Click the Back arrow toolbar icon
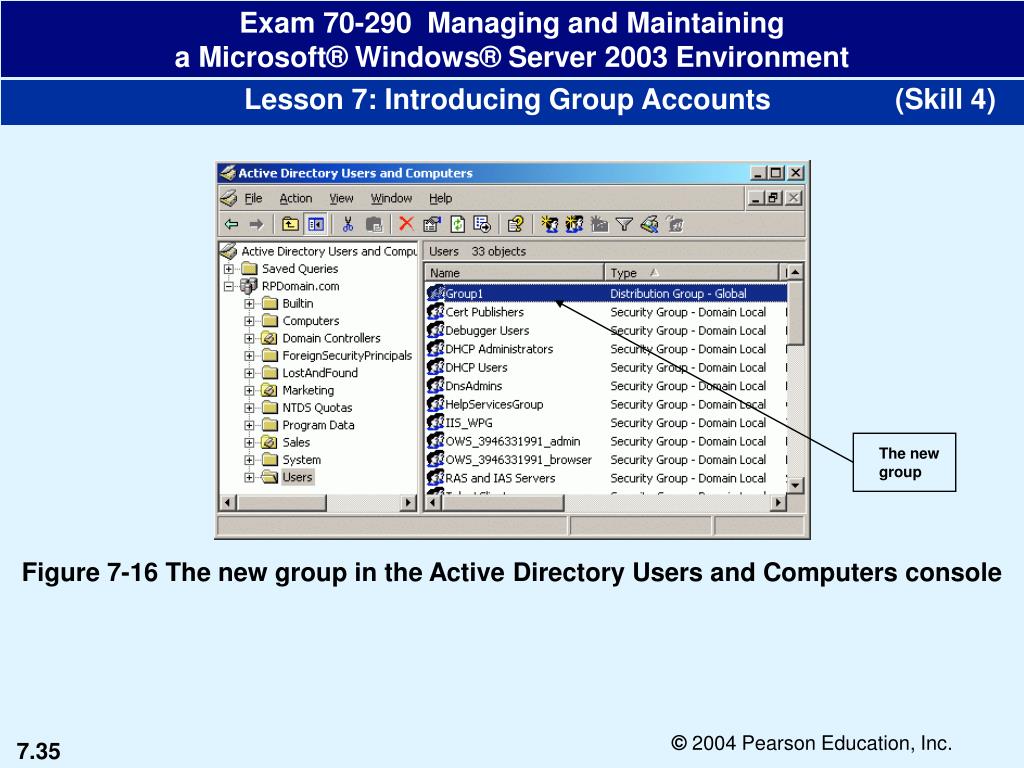 231,225
